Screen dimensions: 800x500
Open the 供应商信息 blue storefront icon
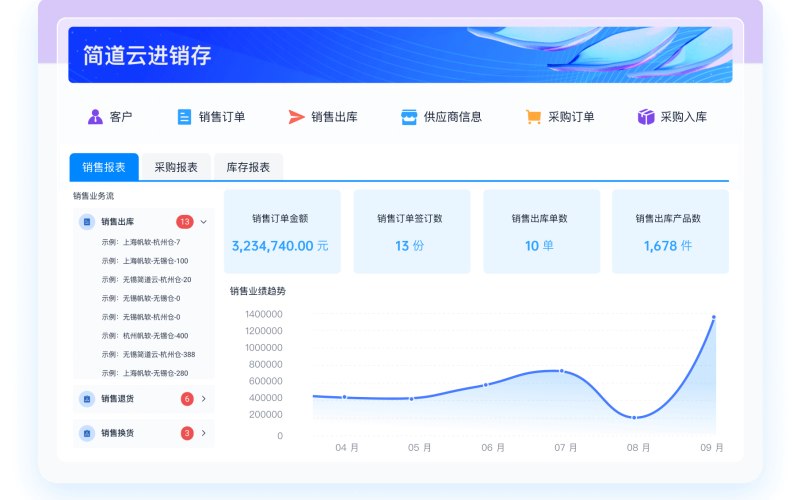[409, 117]
